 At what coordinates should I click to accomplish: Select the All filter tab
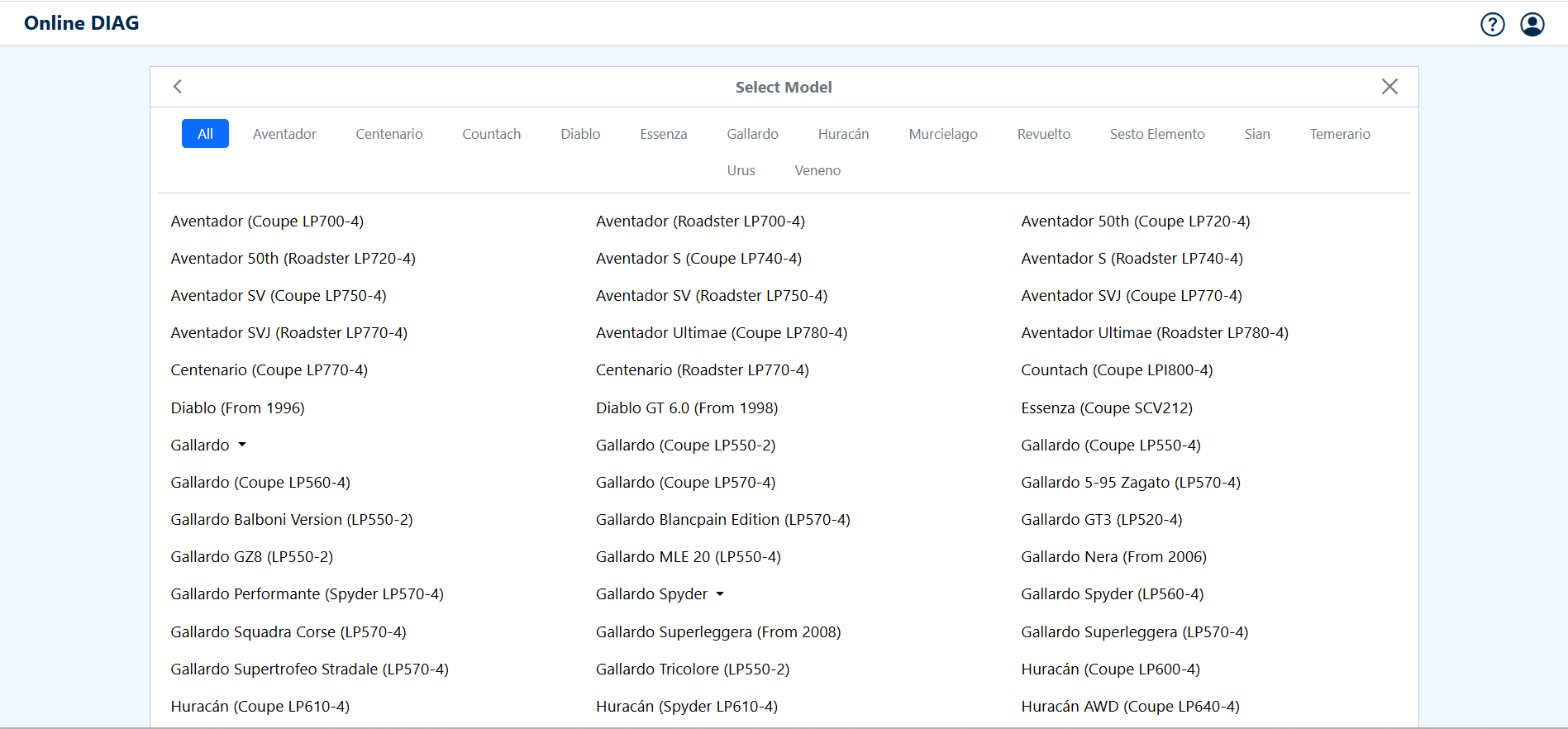tap(205, 134)
